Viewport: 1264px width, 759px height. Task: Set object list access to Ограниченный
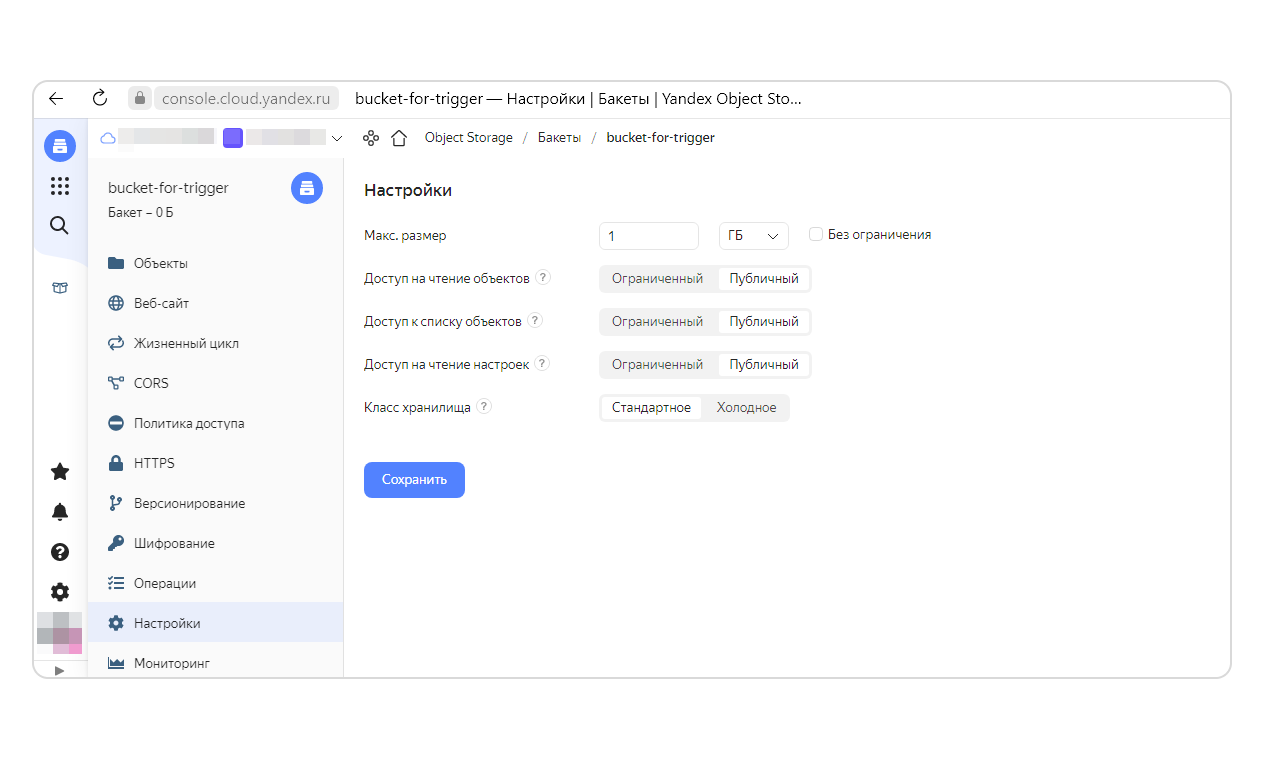pyautogui.click(x=658, y=322)
